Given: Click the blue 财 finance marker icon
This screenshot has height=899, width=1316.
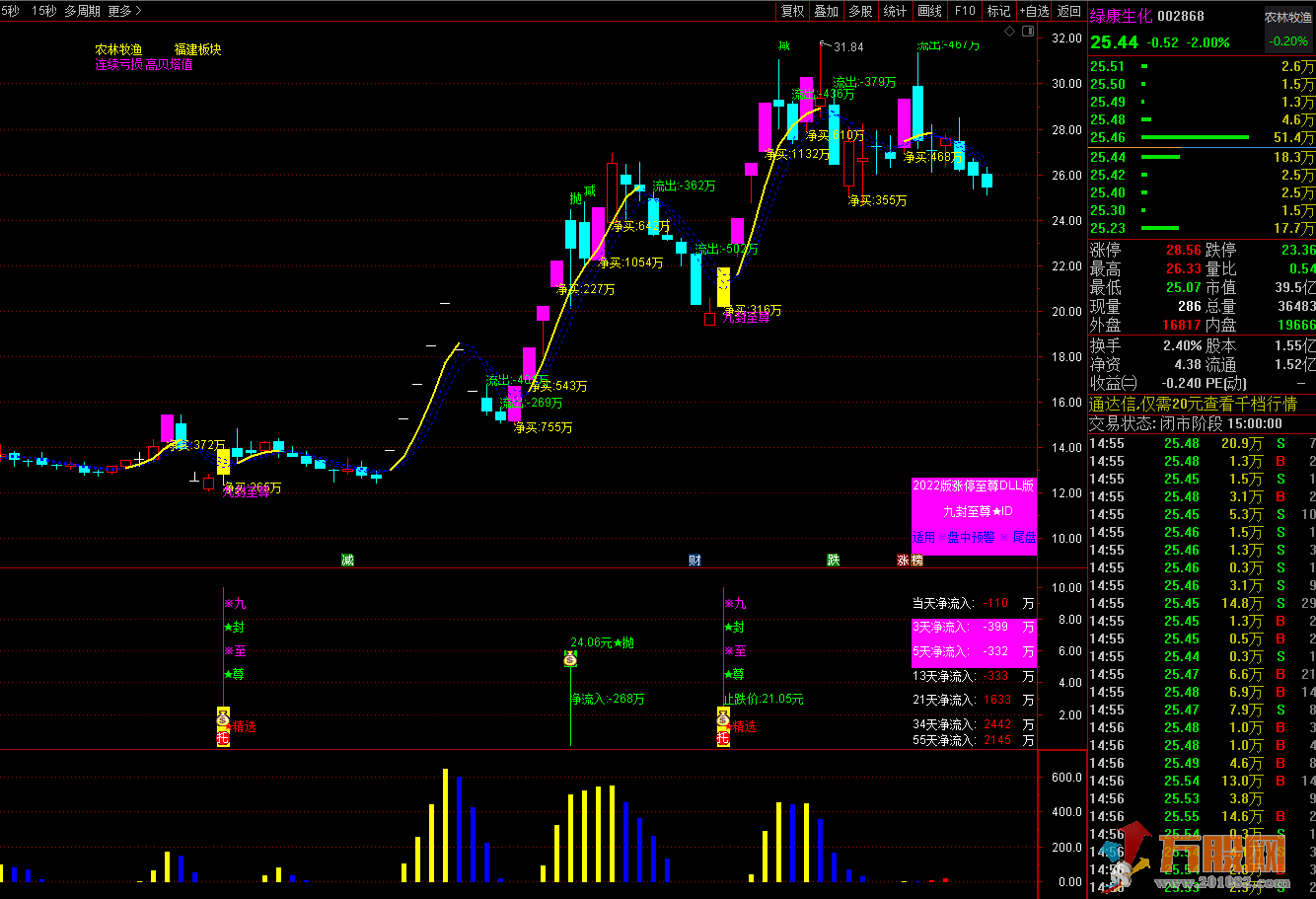Looking at the screenshot, I should click(695, 560).
